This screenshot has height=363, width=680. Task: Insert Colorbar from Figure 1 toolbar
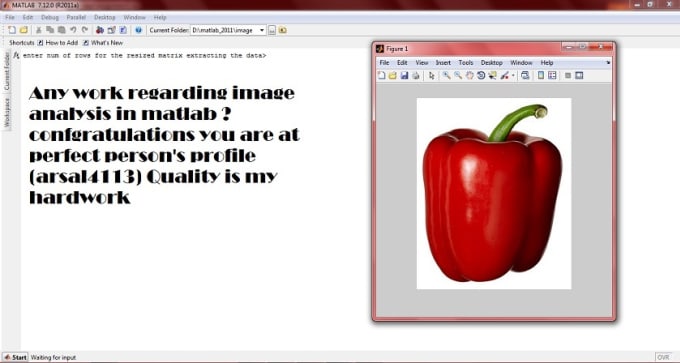point(541,75)
